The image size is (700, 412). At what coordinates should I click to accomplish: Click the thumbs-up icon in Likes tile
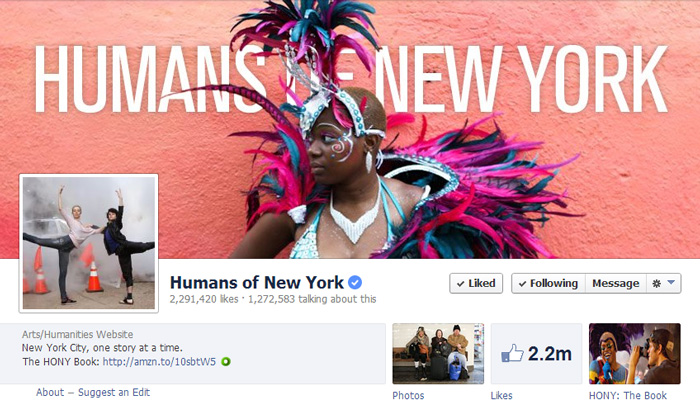[512, 354]
